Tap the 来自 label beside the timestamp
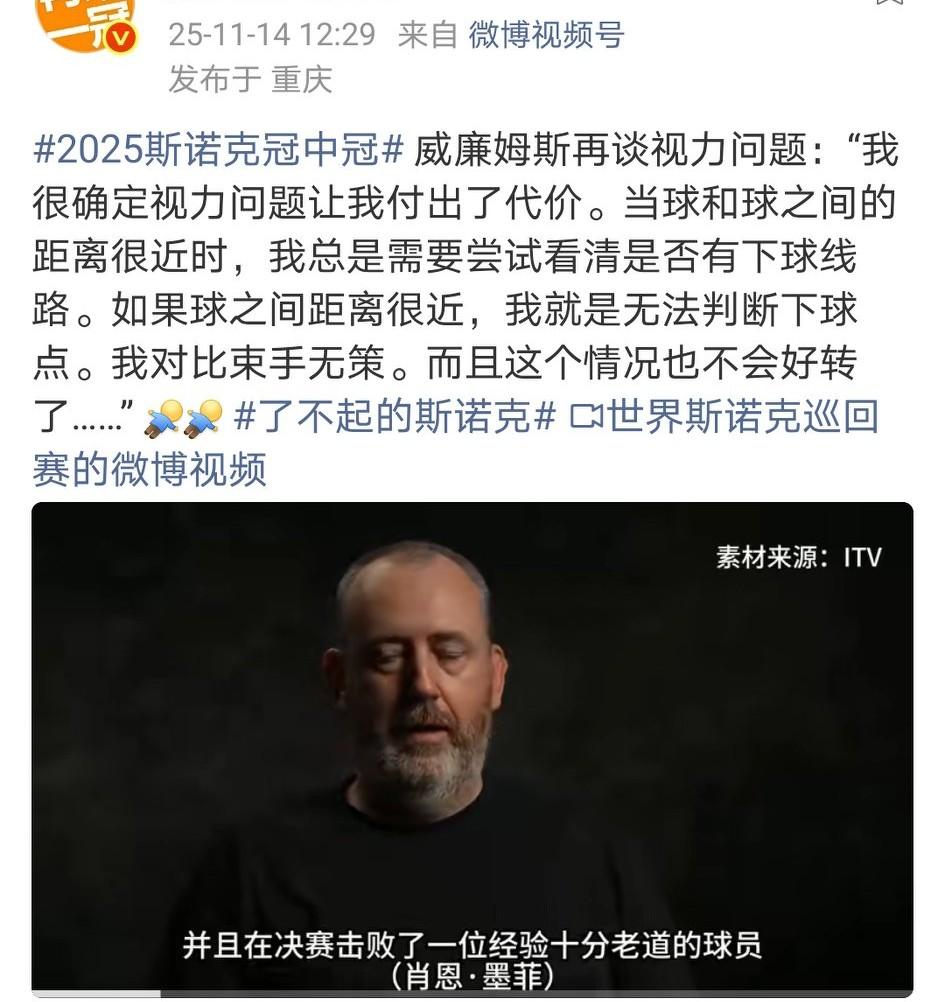 click(x=427, y=34)
